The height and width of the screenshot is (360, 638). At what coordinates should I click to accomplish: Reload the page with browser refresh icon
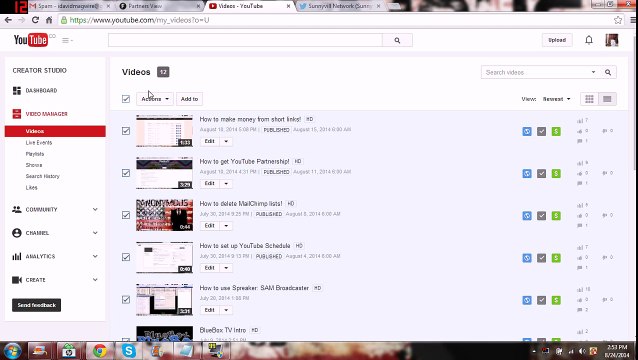click(35, 20)
